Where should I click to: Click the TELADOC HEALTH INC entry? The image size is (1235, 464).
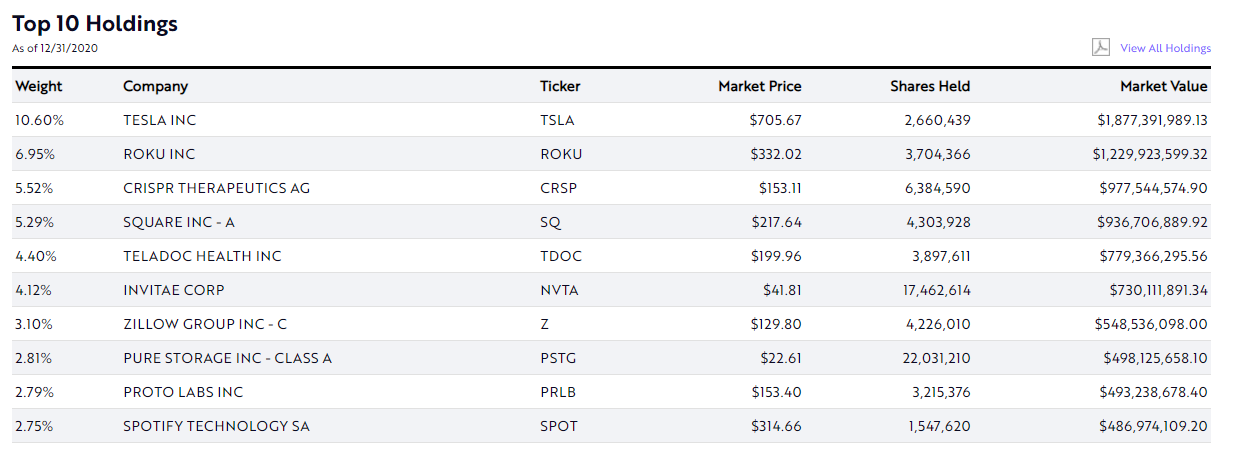pos(202,256)
